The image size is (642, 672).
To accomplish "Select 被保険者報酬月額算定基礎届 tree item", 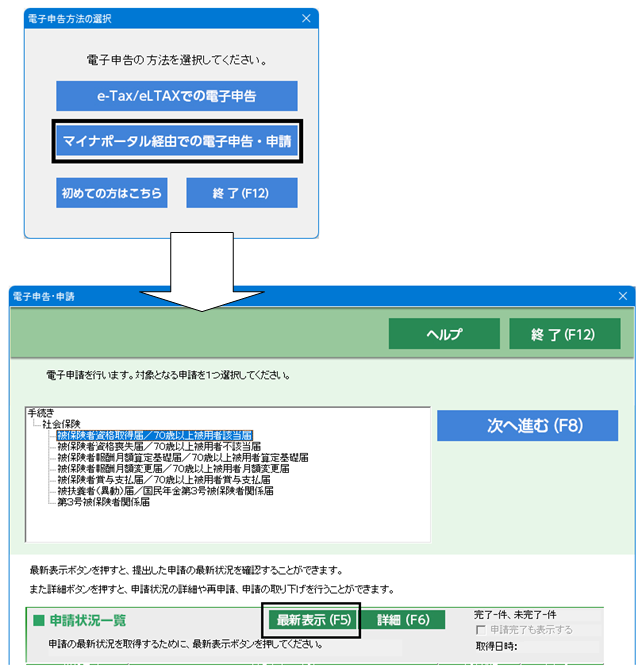I will tap(183, 458).
